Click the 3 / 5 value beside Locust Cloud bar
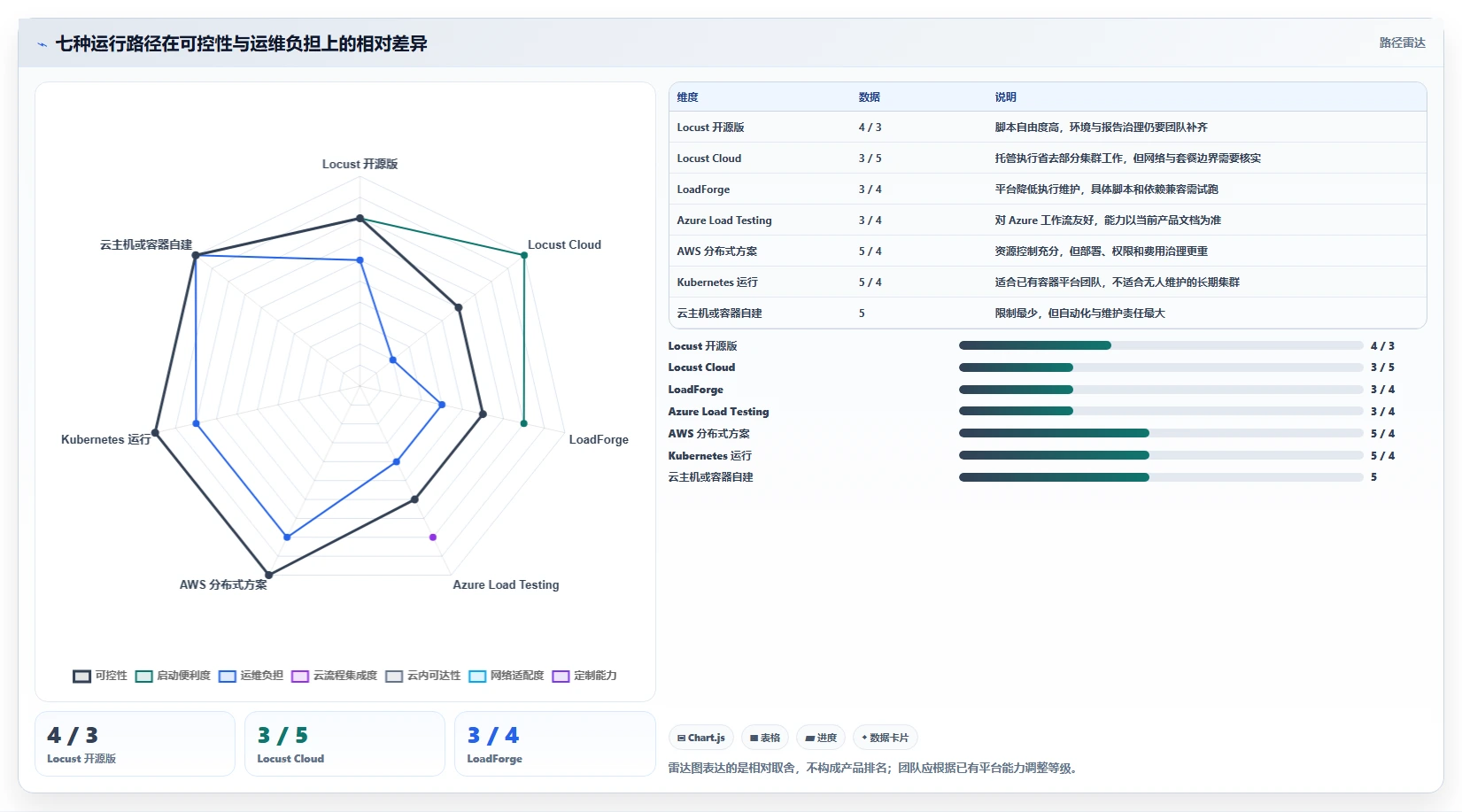The width and height of the screenshot is (1462, 812). point(1382,367)
